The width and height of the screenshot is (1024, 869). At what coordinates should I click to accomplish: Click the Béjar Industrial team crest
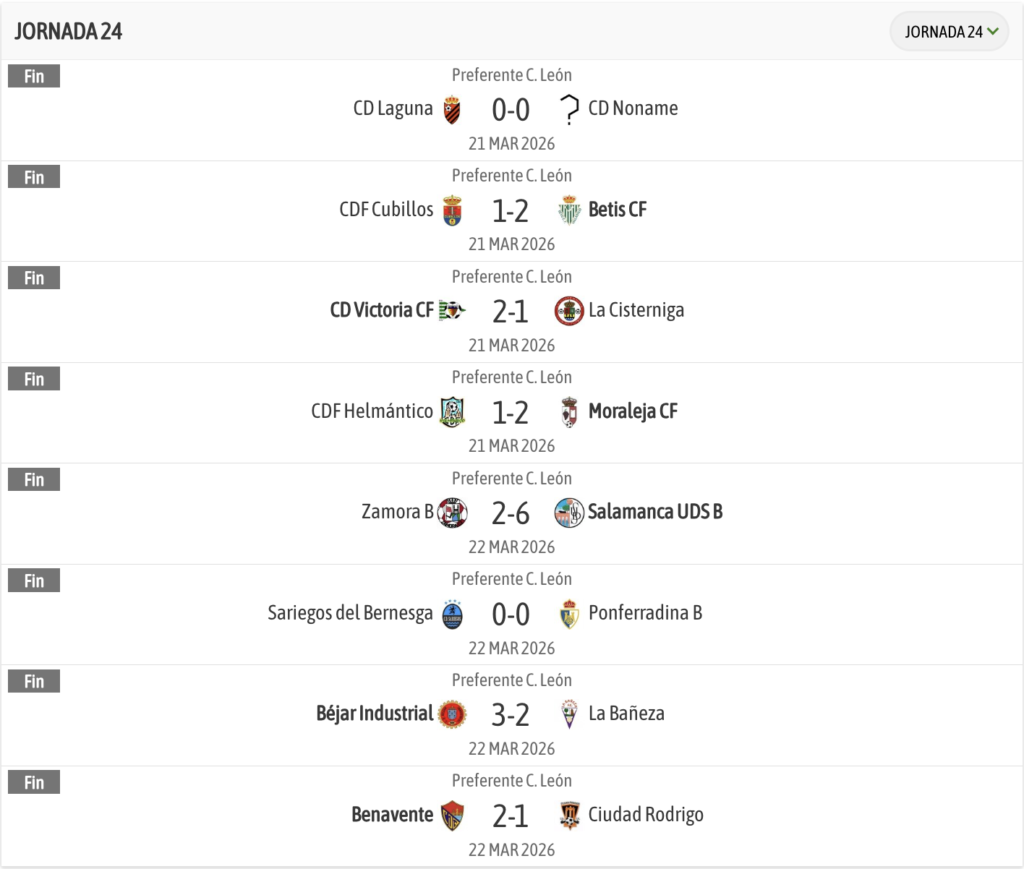tap(452, 714)
